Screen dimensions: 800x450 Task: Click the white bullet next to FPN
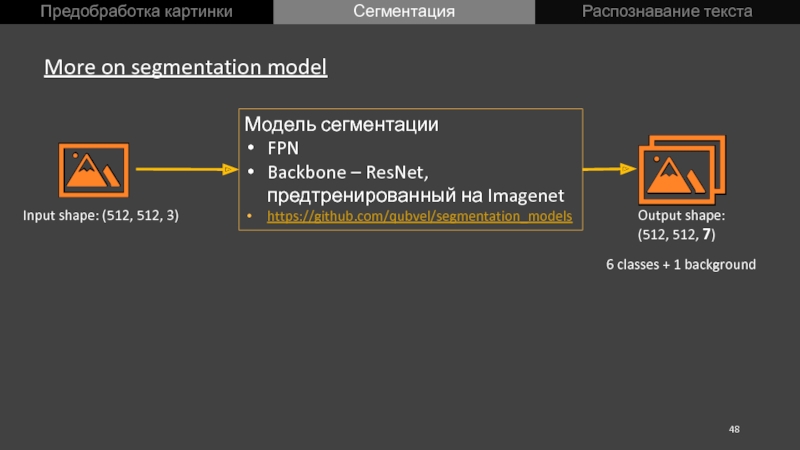tap(251, 147)
